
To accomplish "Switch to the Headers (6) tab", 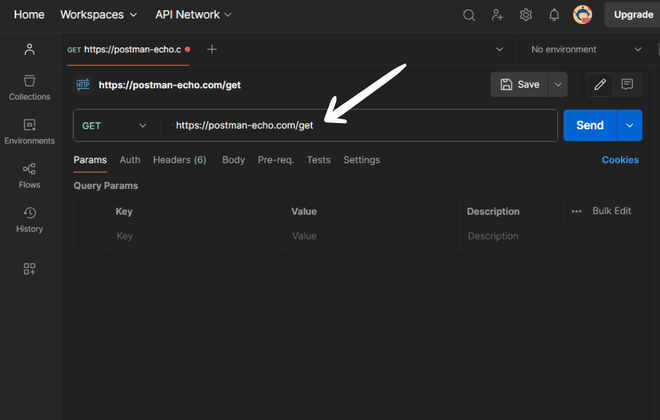I will (180, 160).
